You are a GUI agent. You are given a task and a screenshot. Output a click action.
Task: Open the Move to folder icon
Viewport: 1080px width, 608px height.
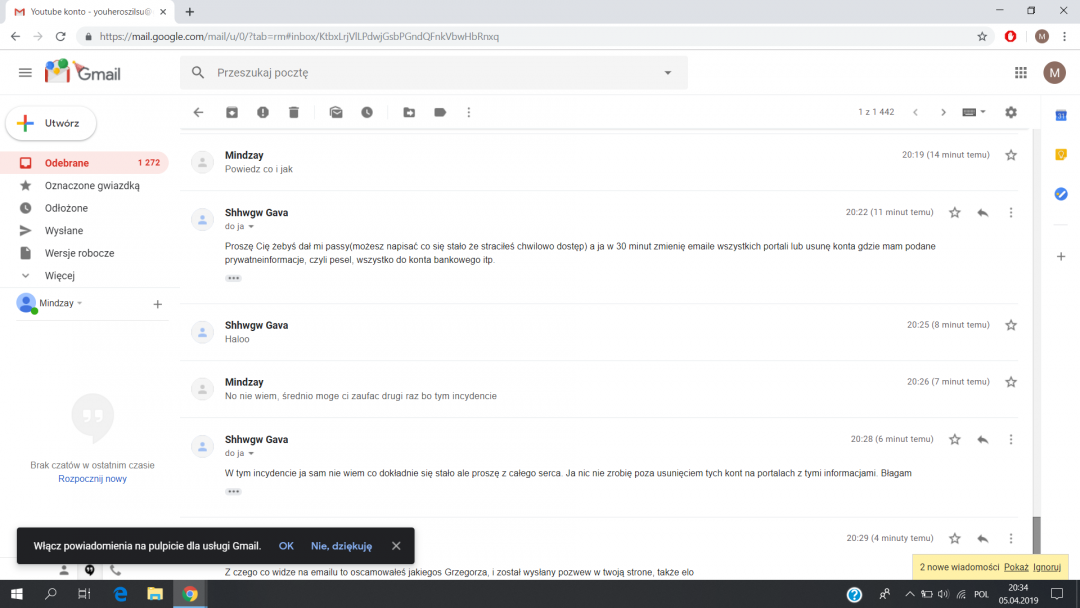click(409, 113)
